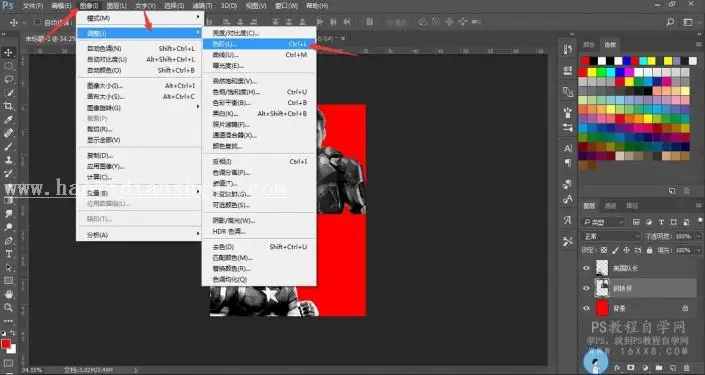Screen dimensions: 705x375
Task: Choose 反相(I) Ctrl+I entry
Action: 259,161
